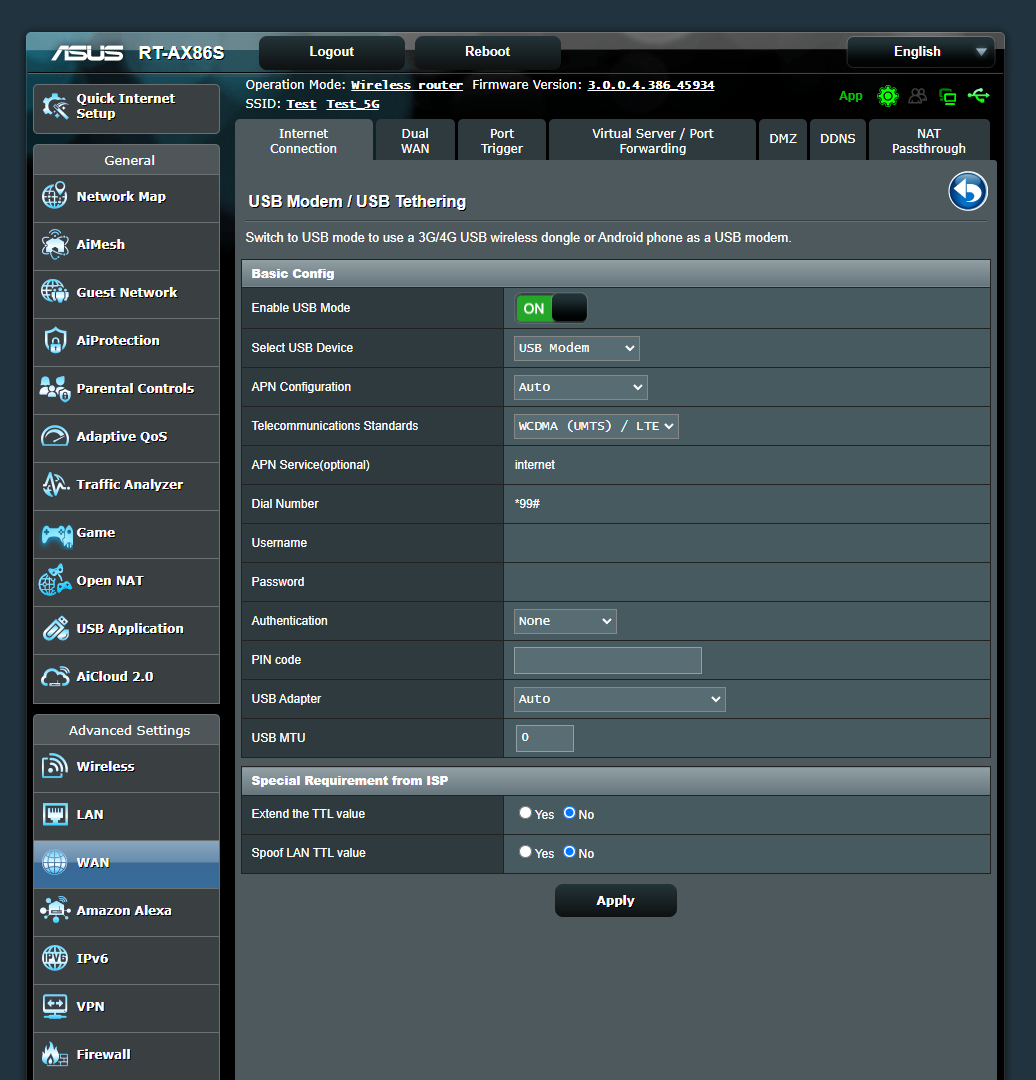Image resolution: width=1036 pixels, height=1080 pixels.
Task: Select Yes for Extend the TTL value
Action: 525,812
